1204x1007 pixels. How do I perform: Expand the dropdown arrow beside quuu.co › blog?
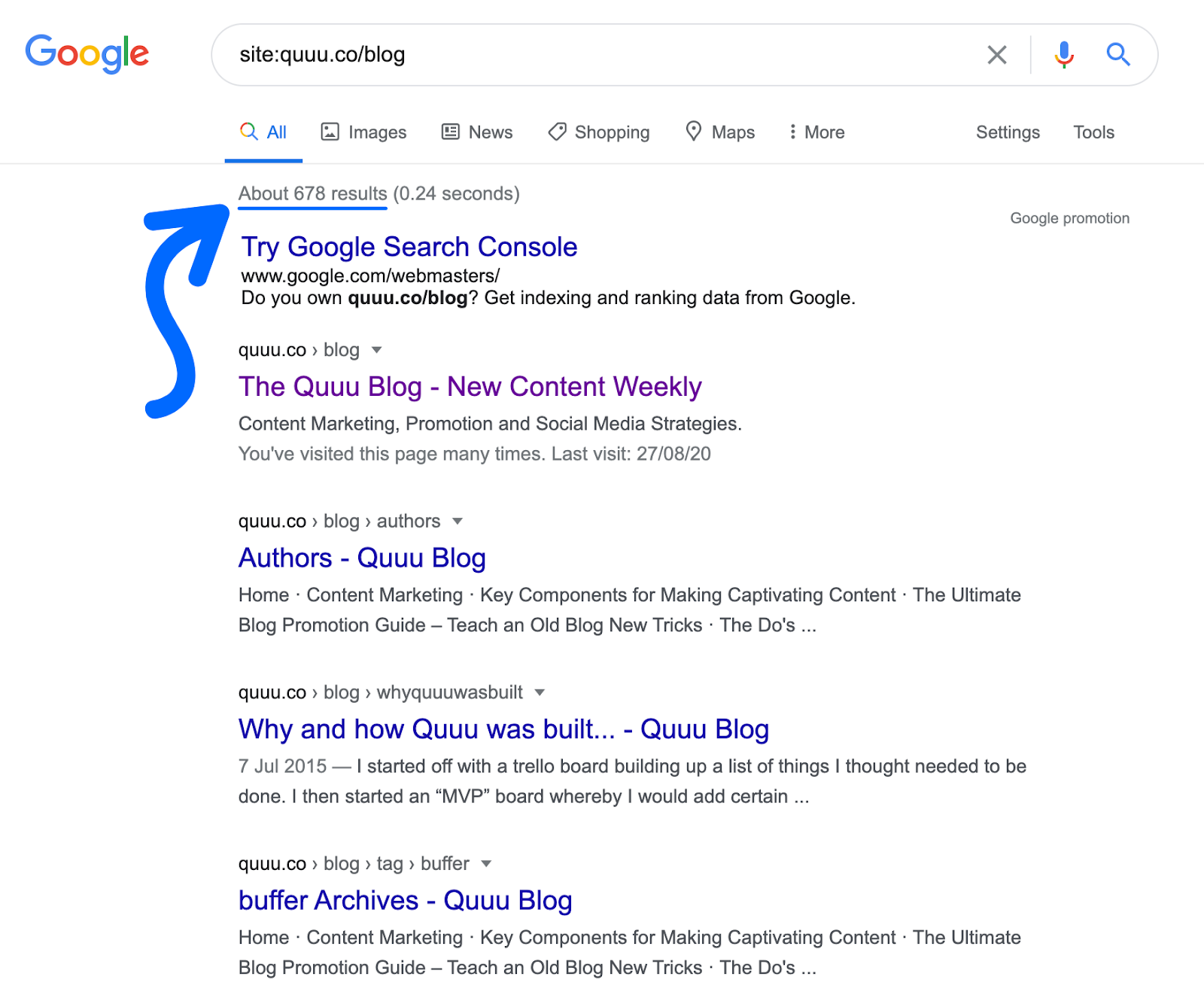(377, 350)
